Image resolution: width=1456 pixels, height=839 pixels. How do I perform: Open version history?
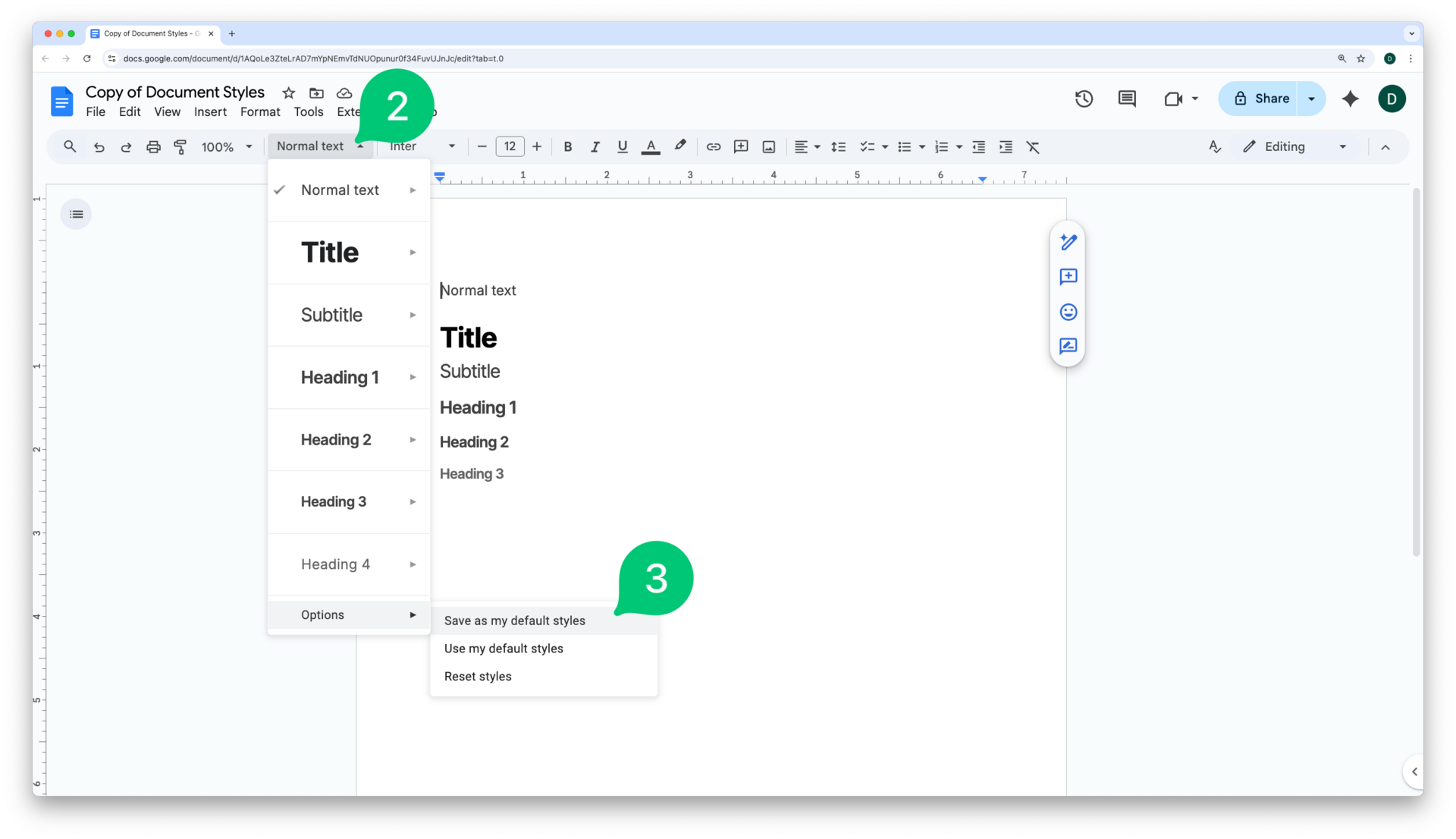[x=1084, y=99]
